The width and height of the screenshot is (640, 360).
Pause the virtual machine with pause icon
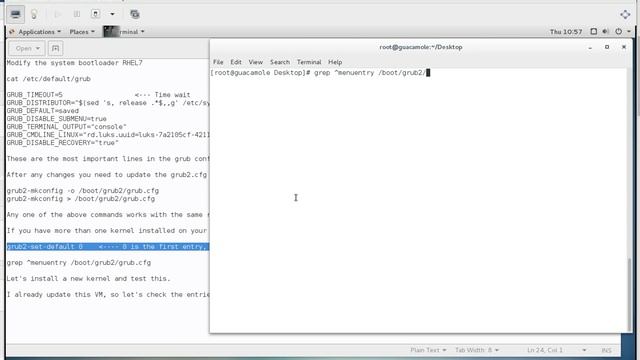click(x=77, y=14)
